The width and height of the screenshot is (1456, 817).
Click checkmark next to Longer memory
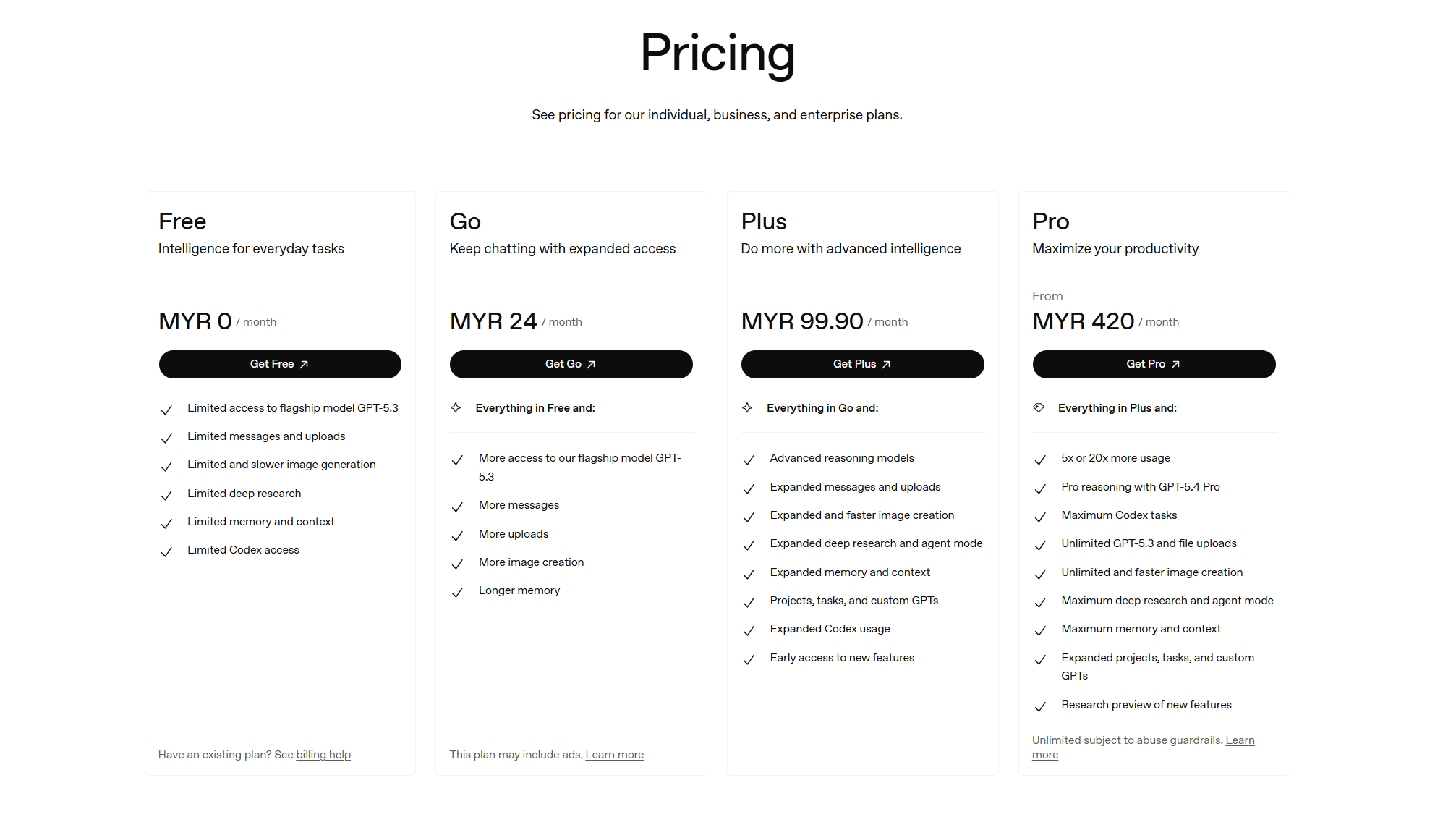(457, 593)
